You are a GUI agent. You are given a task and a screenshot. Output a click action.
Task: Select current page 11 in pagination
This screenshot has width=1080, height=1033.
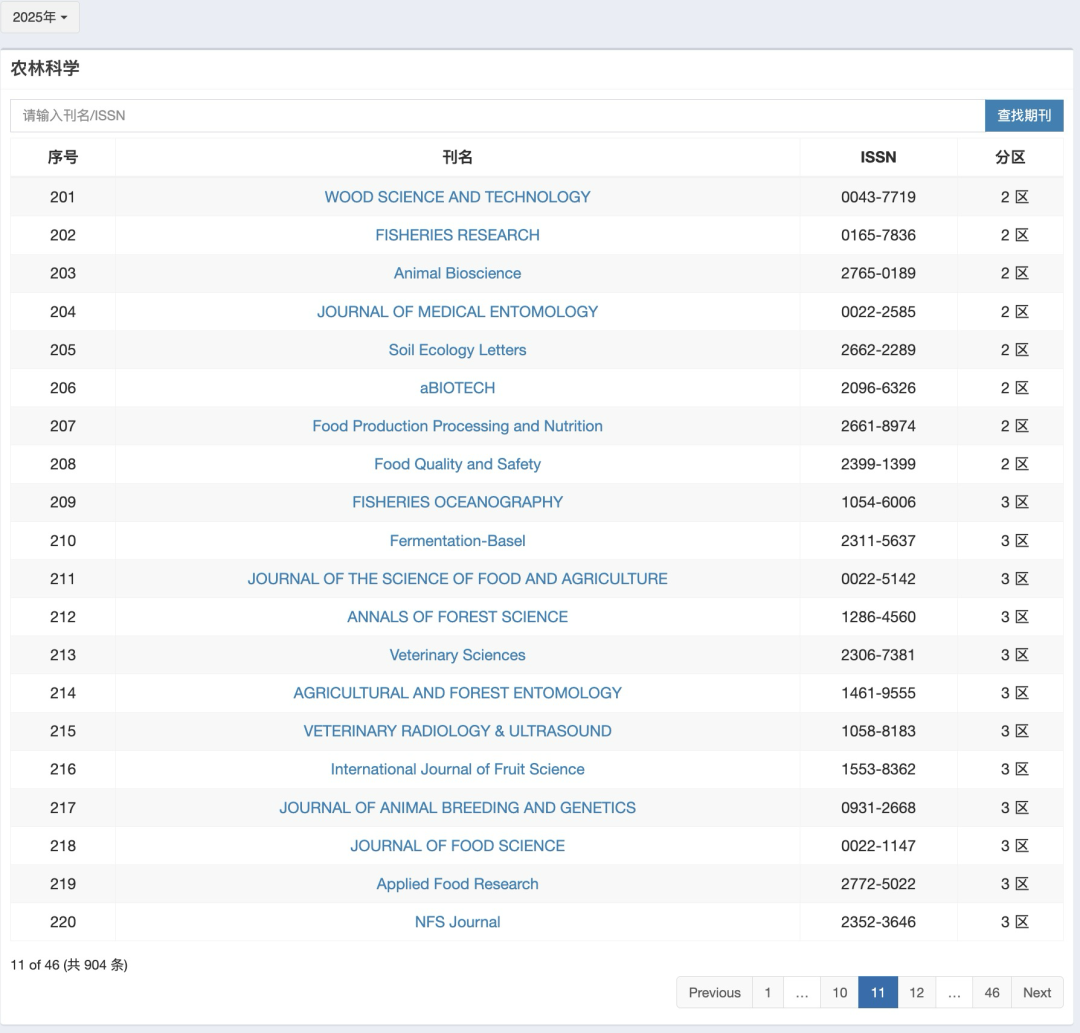878,992
